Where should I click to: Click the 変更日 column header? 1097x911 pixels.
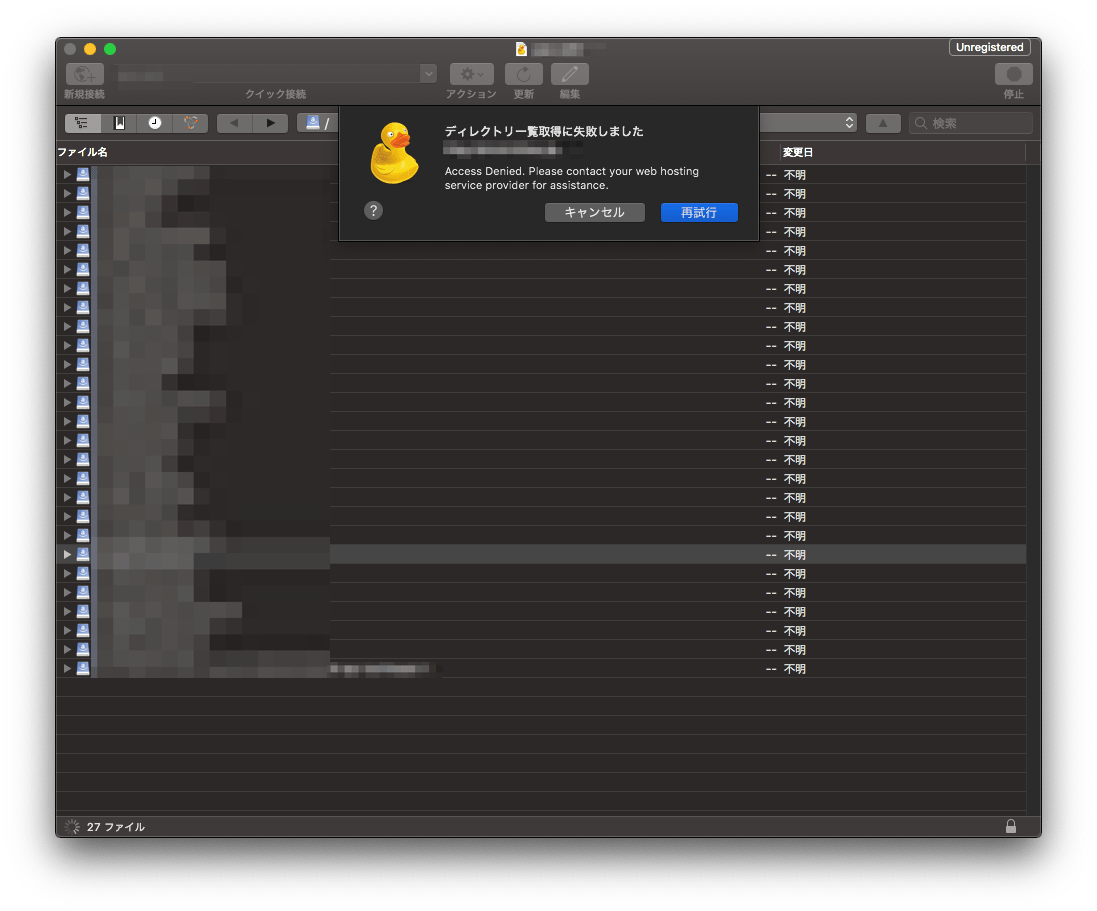pyautogui.click(x=798, y=152)
